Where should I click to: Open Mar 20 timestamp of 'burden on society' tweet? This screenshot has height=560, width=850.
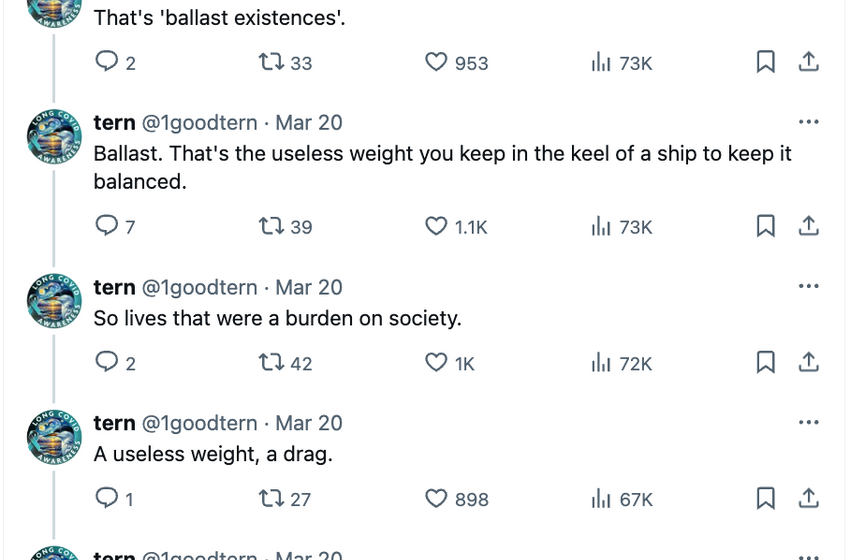click(x=309, y=287)
